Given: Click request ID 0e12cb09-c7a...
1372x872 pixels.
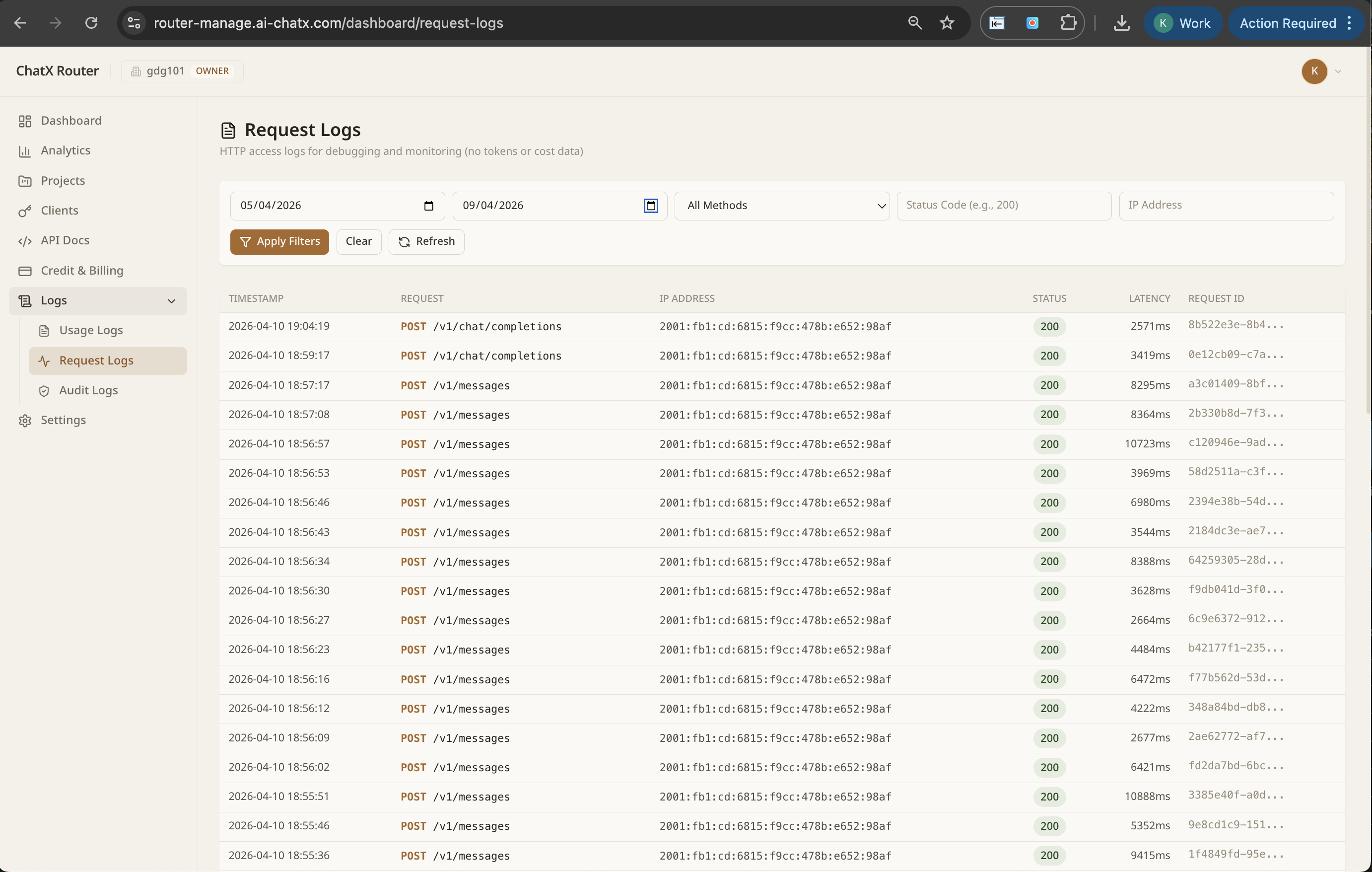Looking at the screenshot, I should click(x=1235, y=355).
